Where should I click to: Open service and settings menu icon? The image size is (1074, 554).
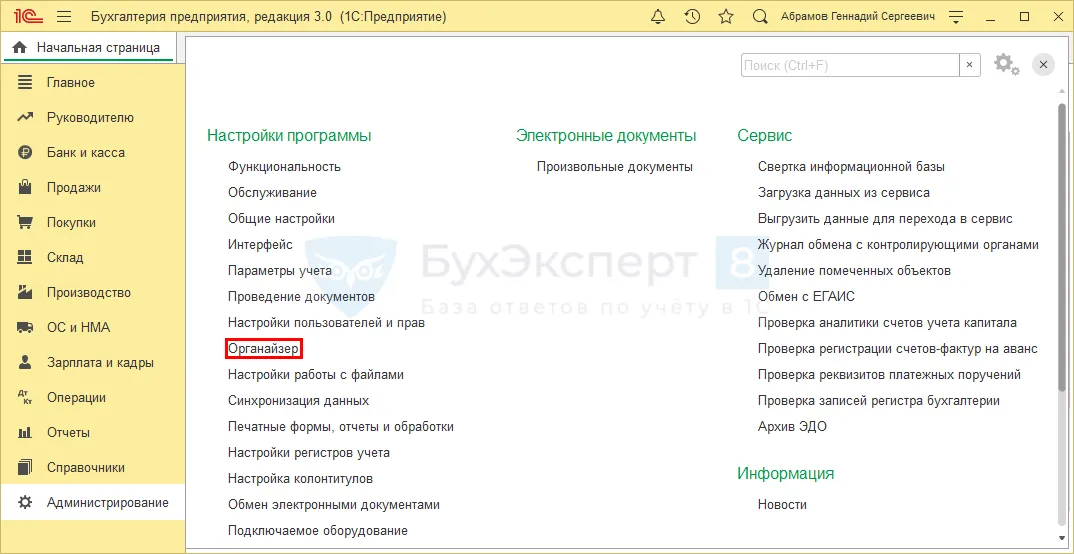956,16
